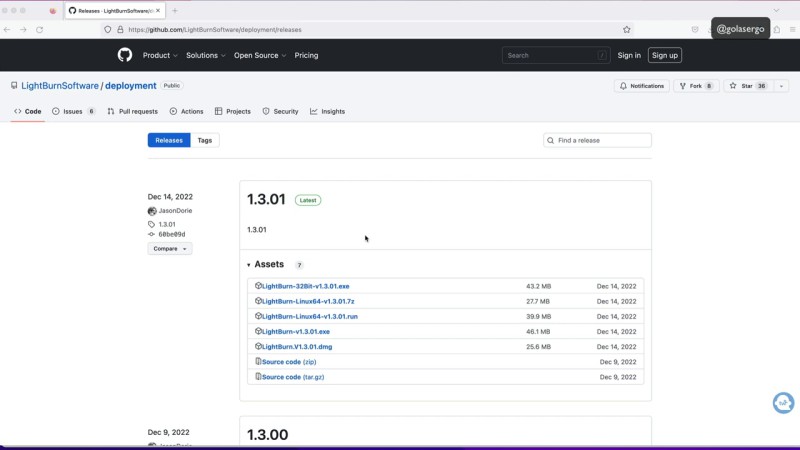800x450 pixels.
Task: Click the browser reload icon
Action: tap(39, 30)
